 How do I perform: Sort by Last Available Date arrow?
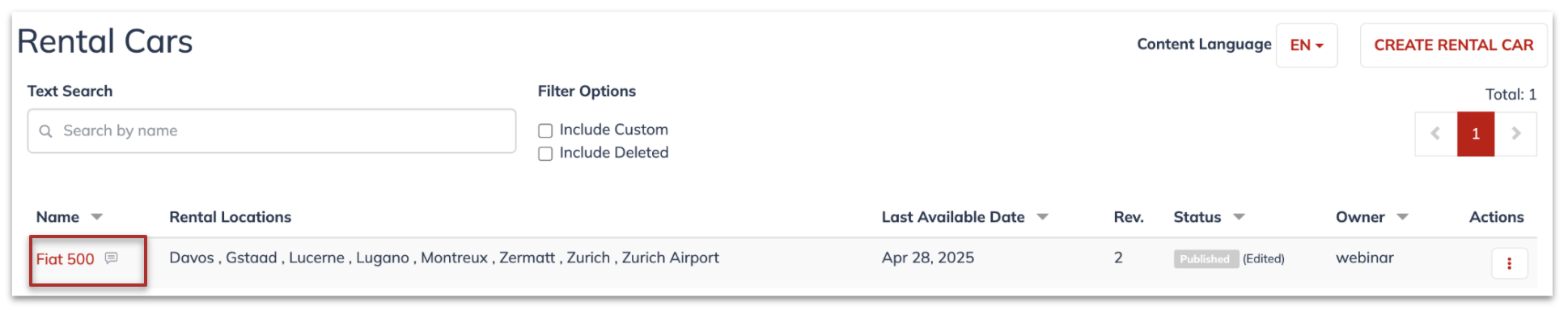(1043, 217)
